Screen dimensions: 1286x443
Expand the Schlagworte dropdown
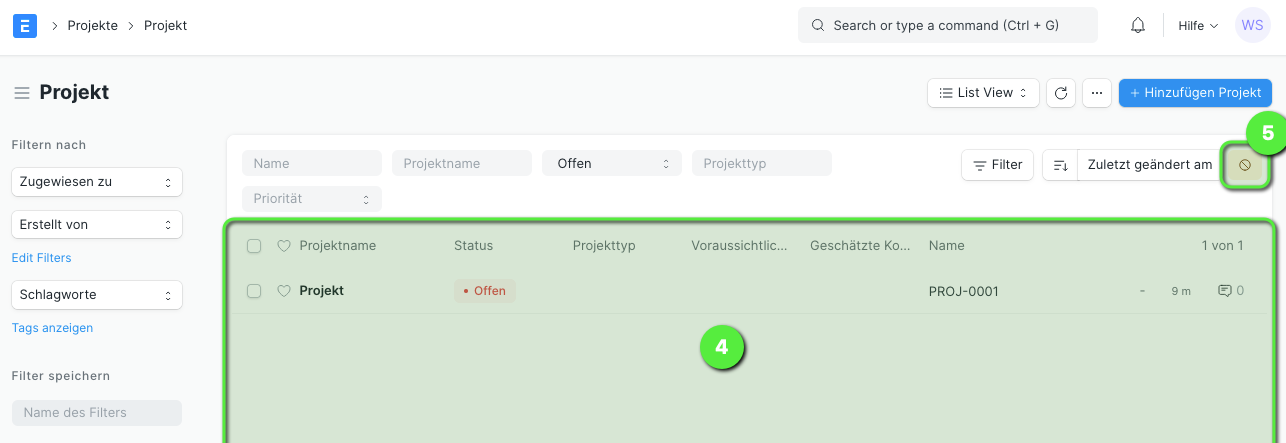(x=97, y=295)
